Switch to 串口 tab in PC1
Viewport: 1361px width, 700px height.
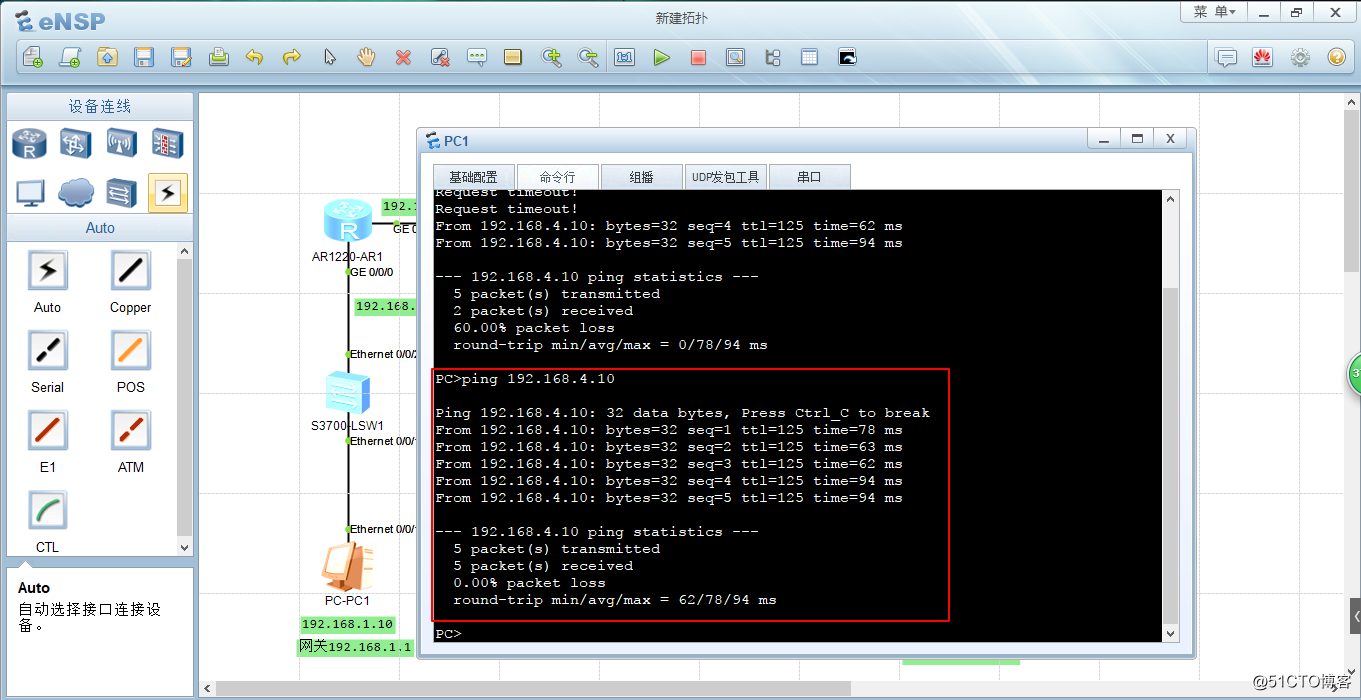point(810,177)
